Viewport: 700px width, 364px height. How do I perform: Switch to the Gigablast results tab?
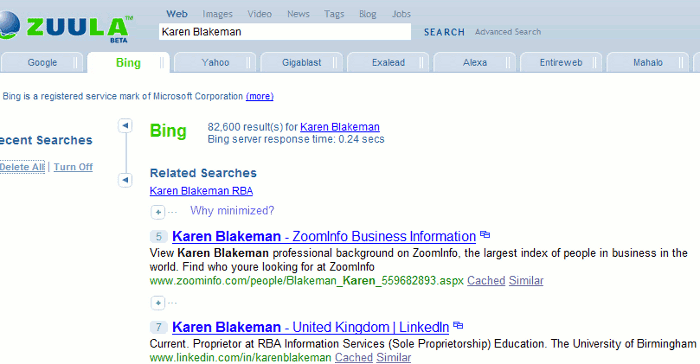(x=301, y=63)
